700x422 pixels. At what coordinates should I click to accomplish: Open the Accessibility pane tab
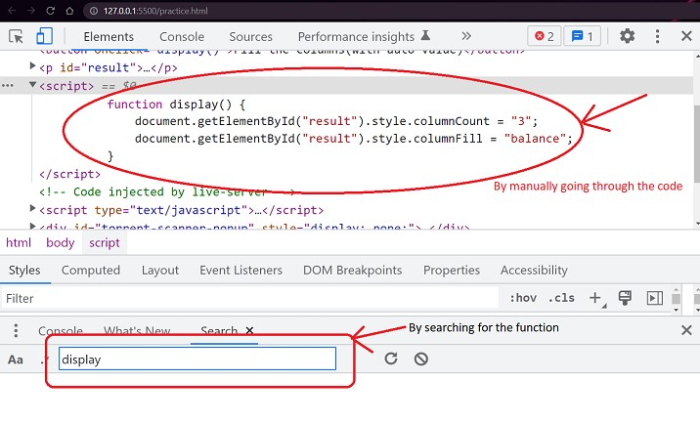[533, 270]
